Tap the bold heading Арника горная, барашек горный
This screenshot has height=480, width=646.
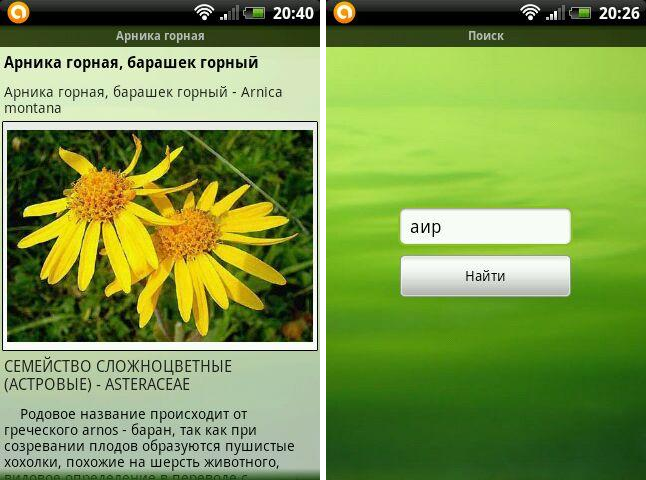click(x=131, y=63)
